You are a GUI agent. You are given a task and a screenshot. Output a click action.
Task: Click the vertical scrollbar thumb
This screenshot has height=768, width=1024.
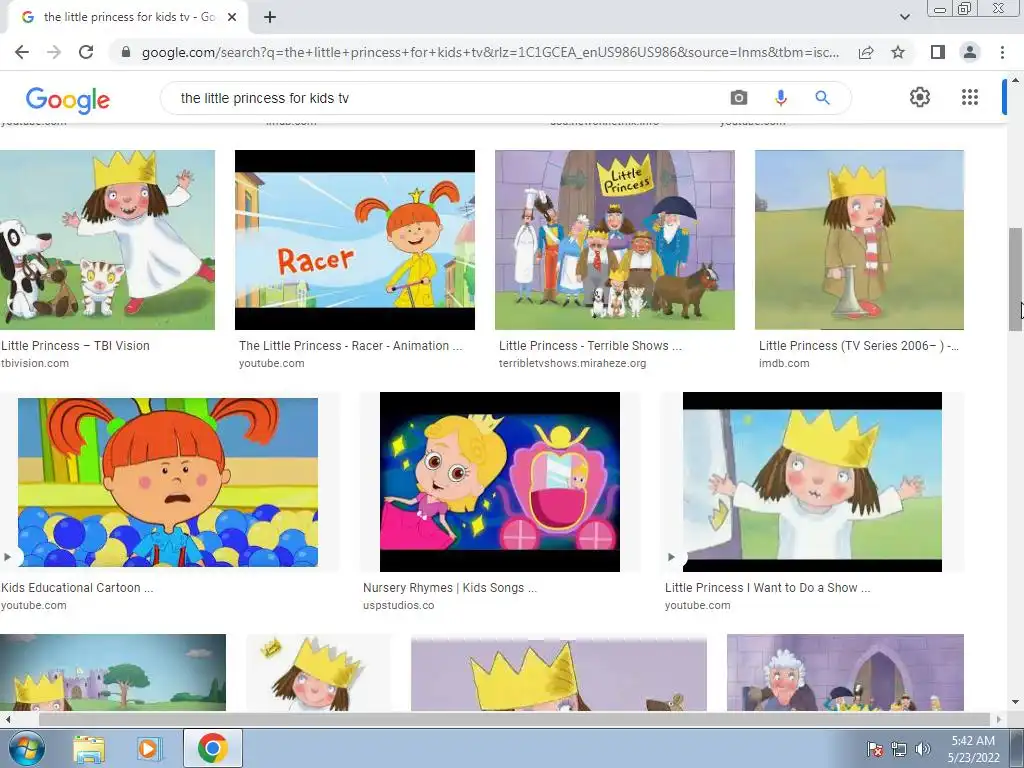tap(1015, 279)
